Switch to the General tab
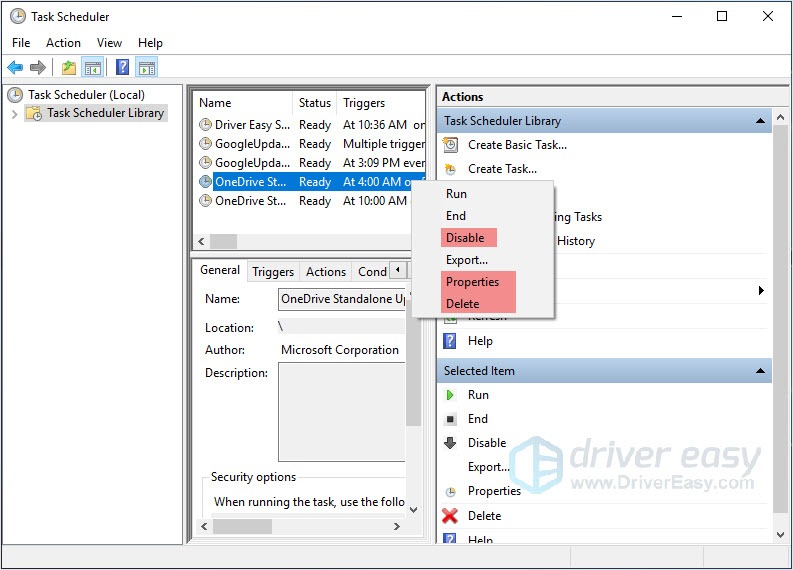Image resolution: width=793 pixels, height=570 pixels. click(x=220, y=270)
